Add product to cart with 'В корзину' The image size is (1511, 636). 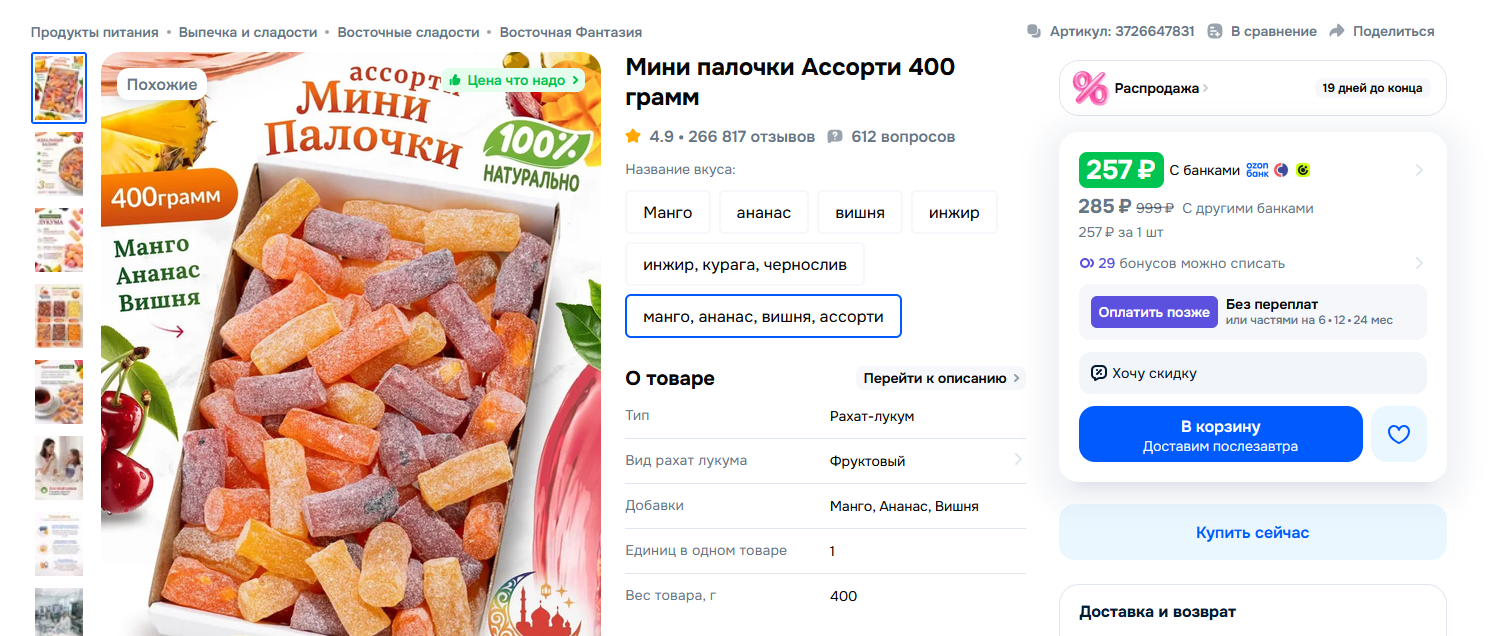[1221, 434]
